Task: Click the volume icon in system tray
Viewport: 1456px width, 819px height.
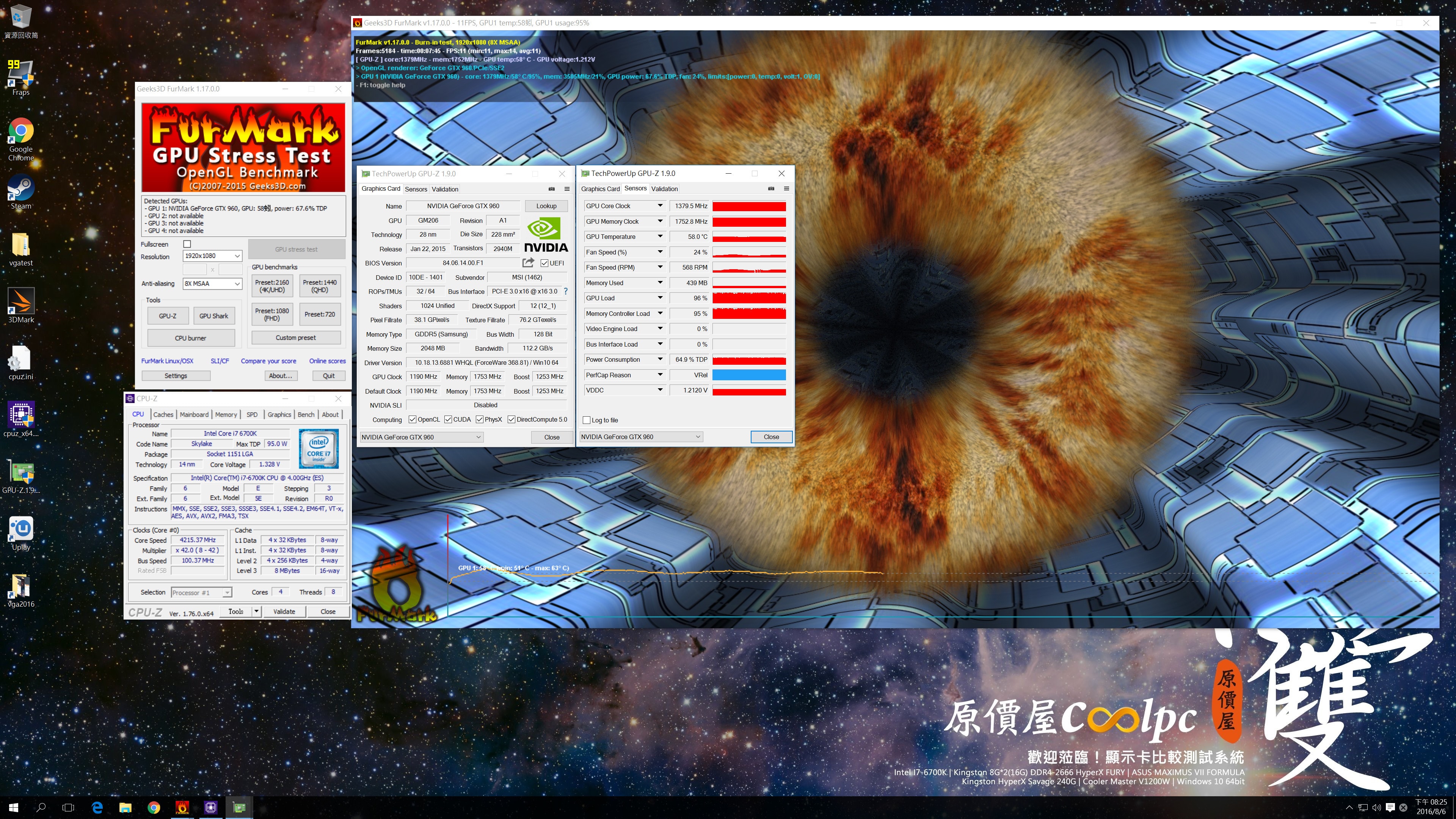Action: [x=1376, y=807]
